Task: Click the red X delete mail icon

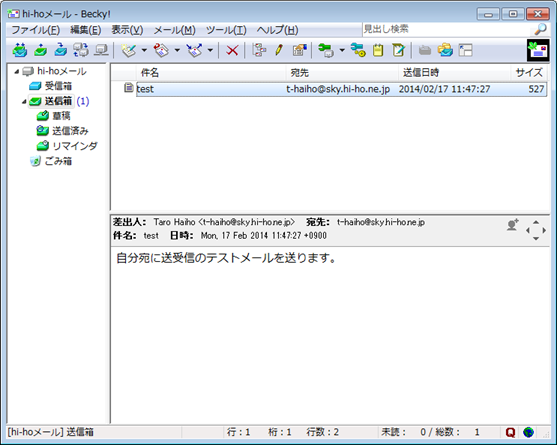Action: click(x=232, y=50)
